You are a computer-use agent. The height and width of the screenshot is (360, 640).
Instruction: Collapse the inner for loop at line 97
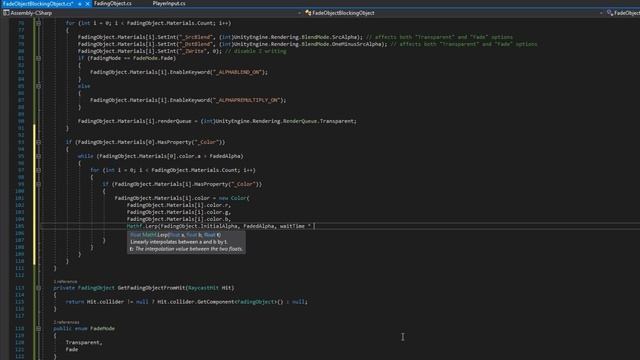[38, 170]
